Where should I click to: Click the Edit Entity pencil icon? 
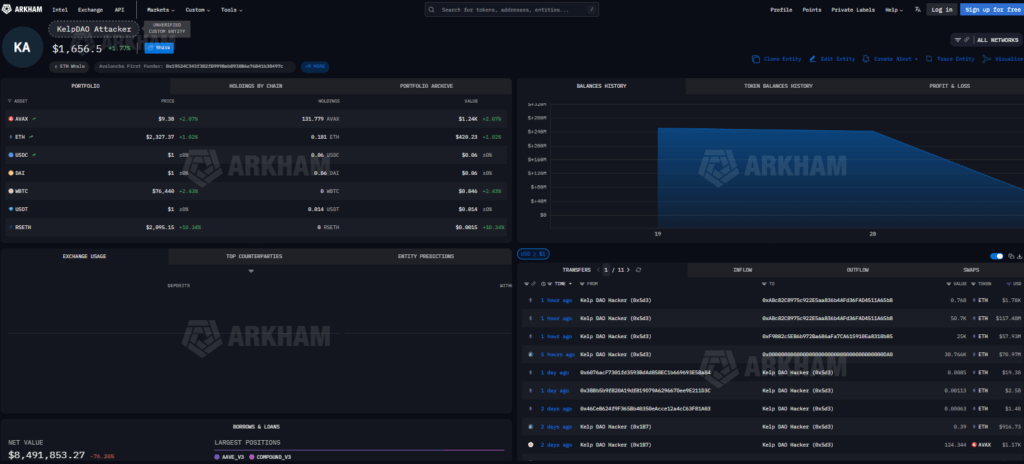pos(812,59)
